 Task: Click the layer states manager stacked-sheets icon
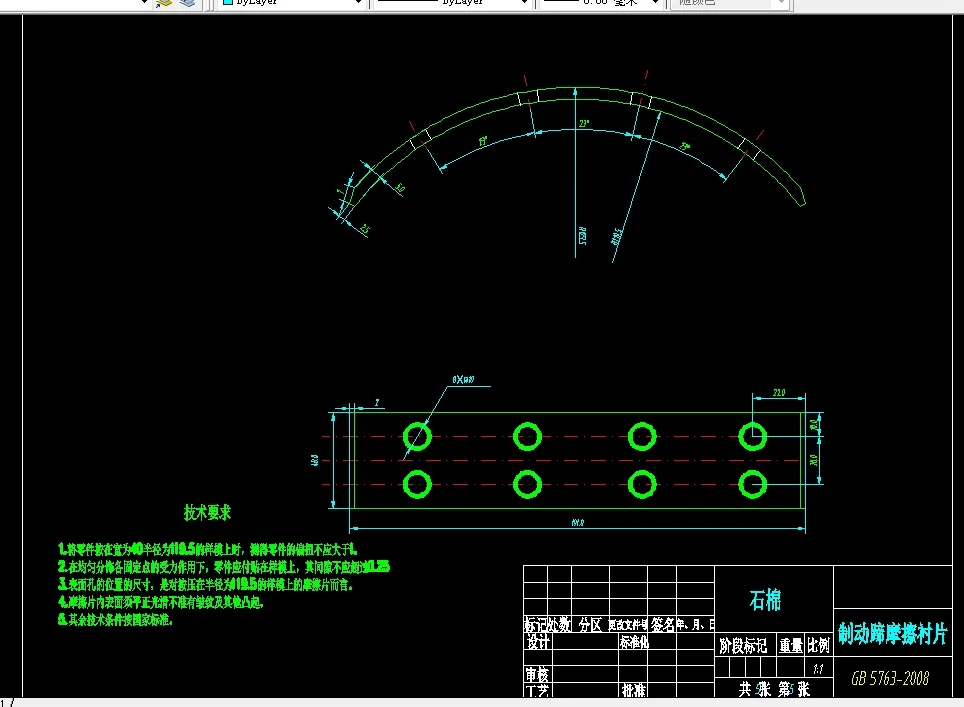[x=188, y=2]
